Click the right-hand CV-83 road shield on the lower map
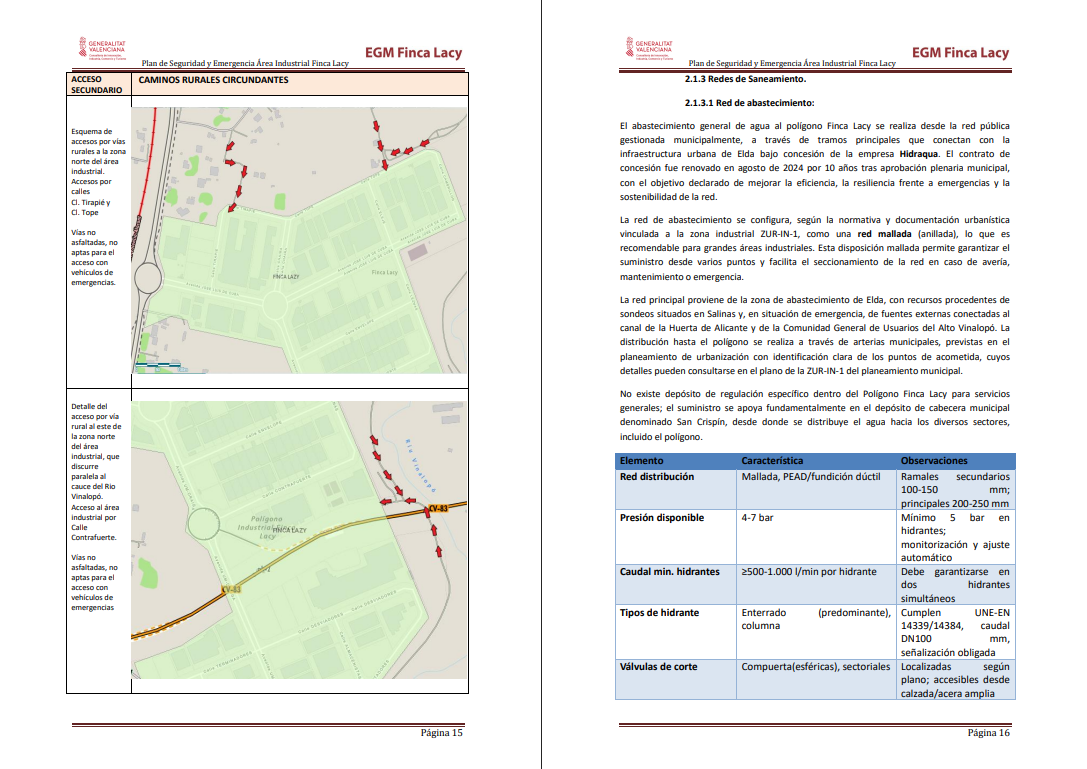This screenshot has height=769, width=1087. click(437, 509)
